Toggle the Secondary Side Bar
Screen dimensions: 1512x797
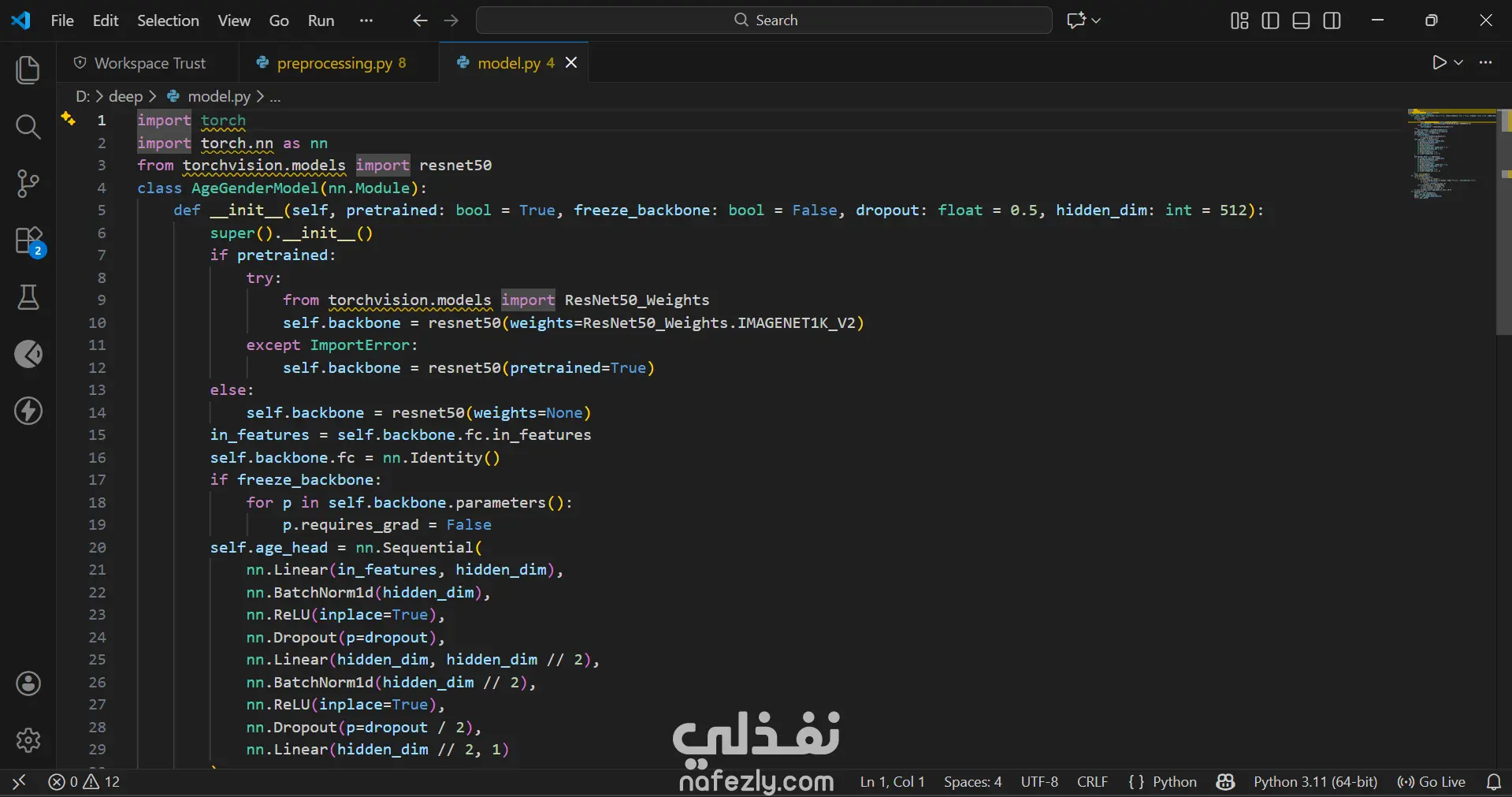[x=1332, y=20]
